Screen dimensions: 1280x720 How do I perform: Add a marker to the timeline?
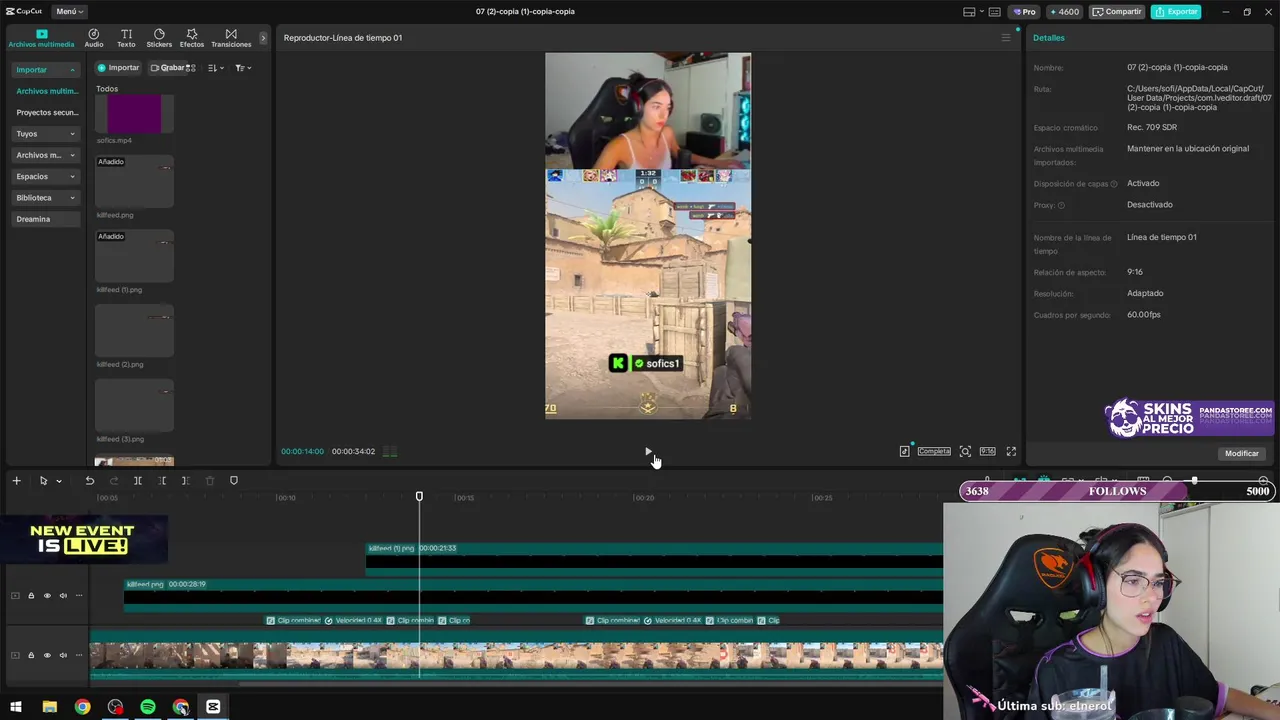point(234,481)
